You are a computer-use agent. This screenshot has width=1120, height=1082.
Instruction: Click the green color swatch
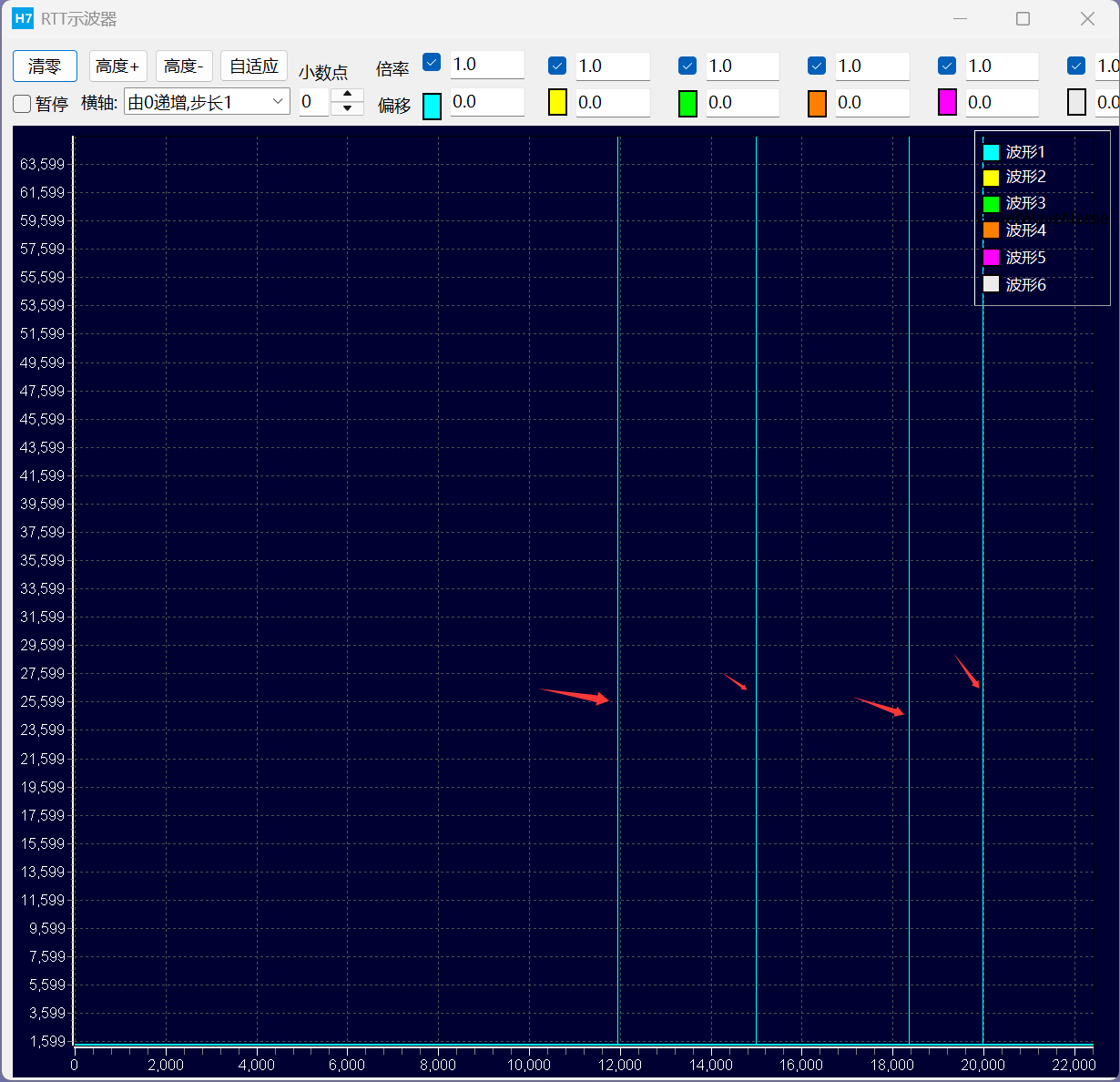coord(688,103)
